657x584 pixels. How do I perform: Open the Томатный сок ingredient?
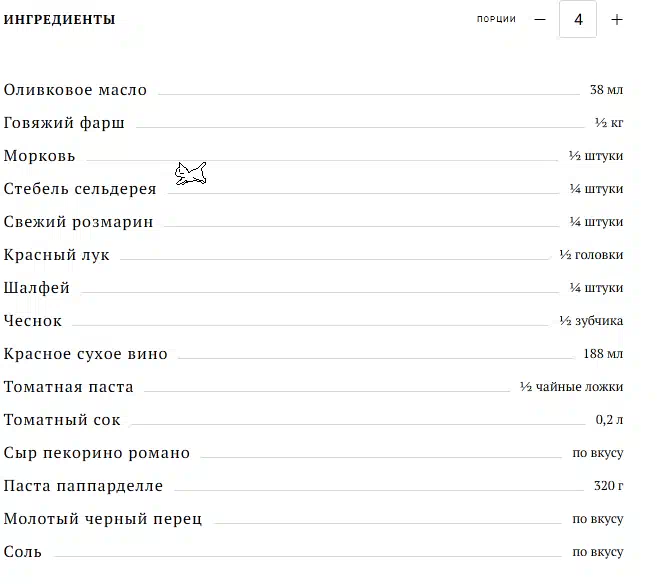point(62,420)
